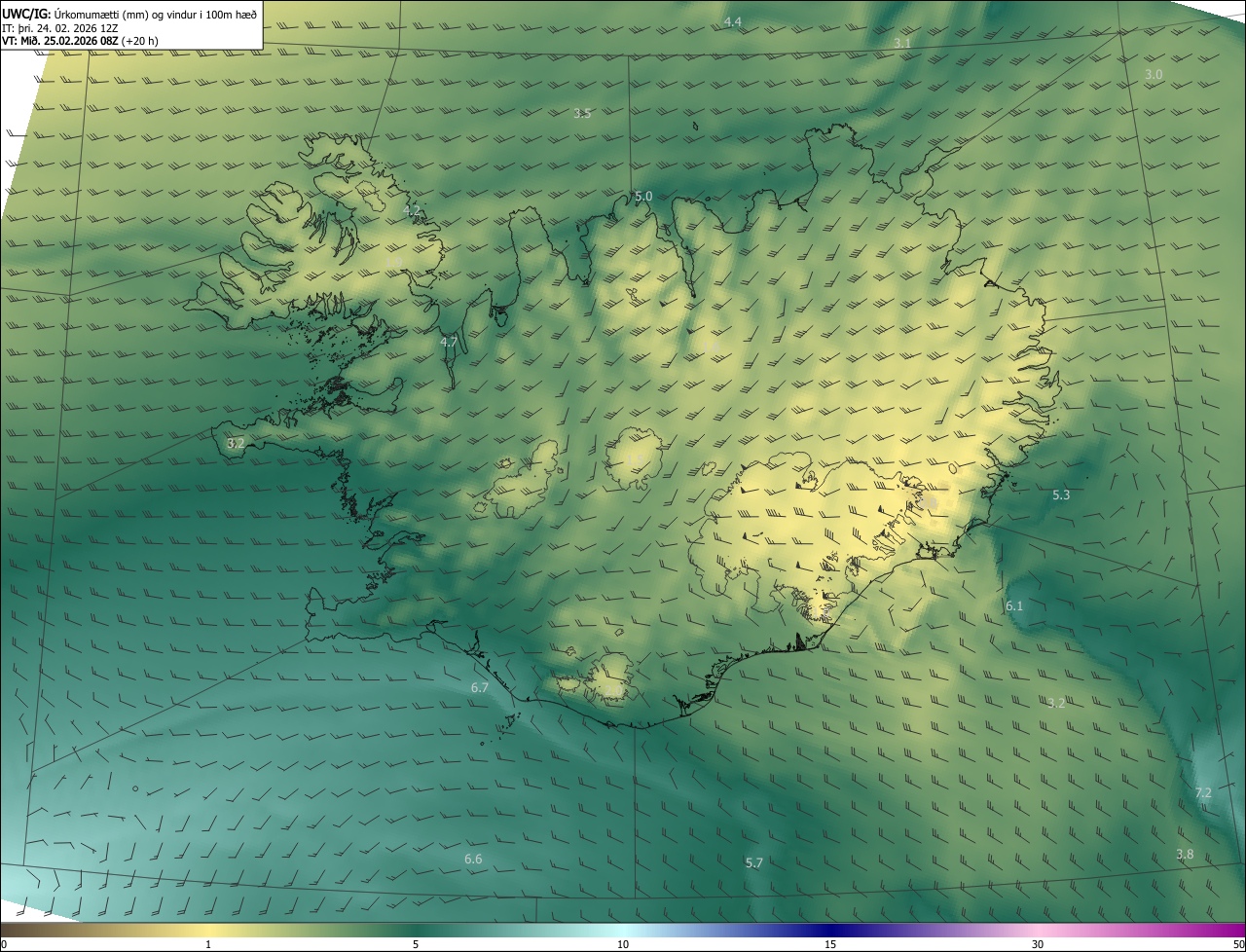Select the 3.1 value label on the map
Screen dimensions: 1246x952
[902, 43]
